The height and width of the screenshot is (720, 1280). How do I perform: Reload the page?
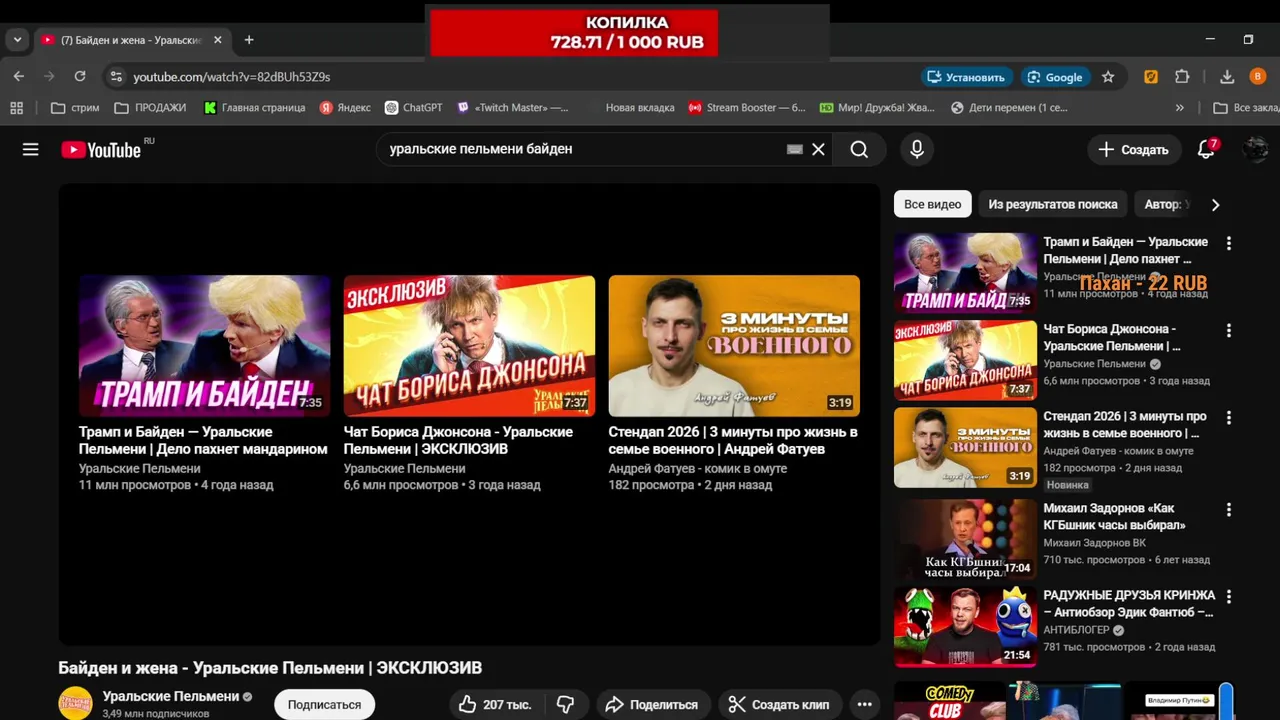(x=80, y=77)
